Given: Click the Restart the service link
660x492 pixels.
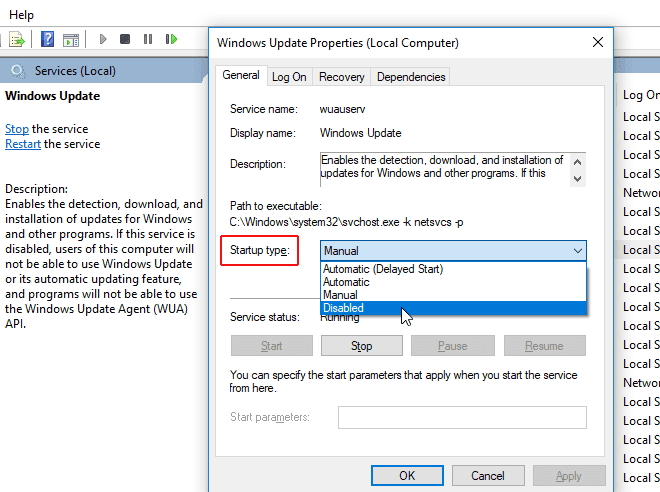Looking at the screenshot, I should [x=23, y=144].
